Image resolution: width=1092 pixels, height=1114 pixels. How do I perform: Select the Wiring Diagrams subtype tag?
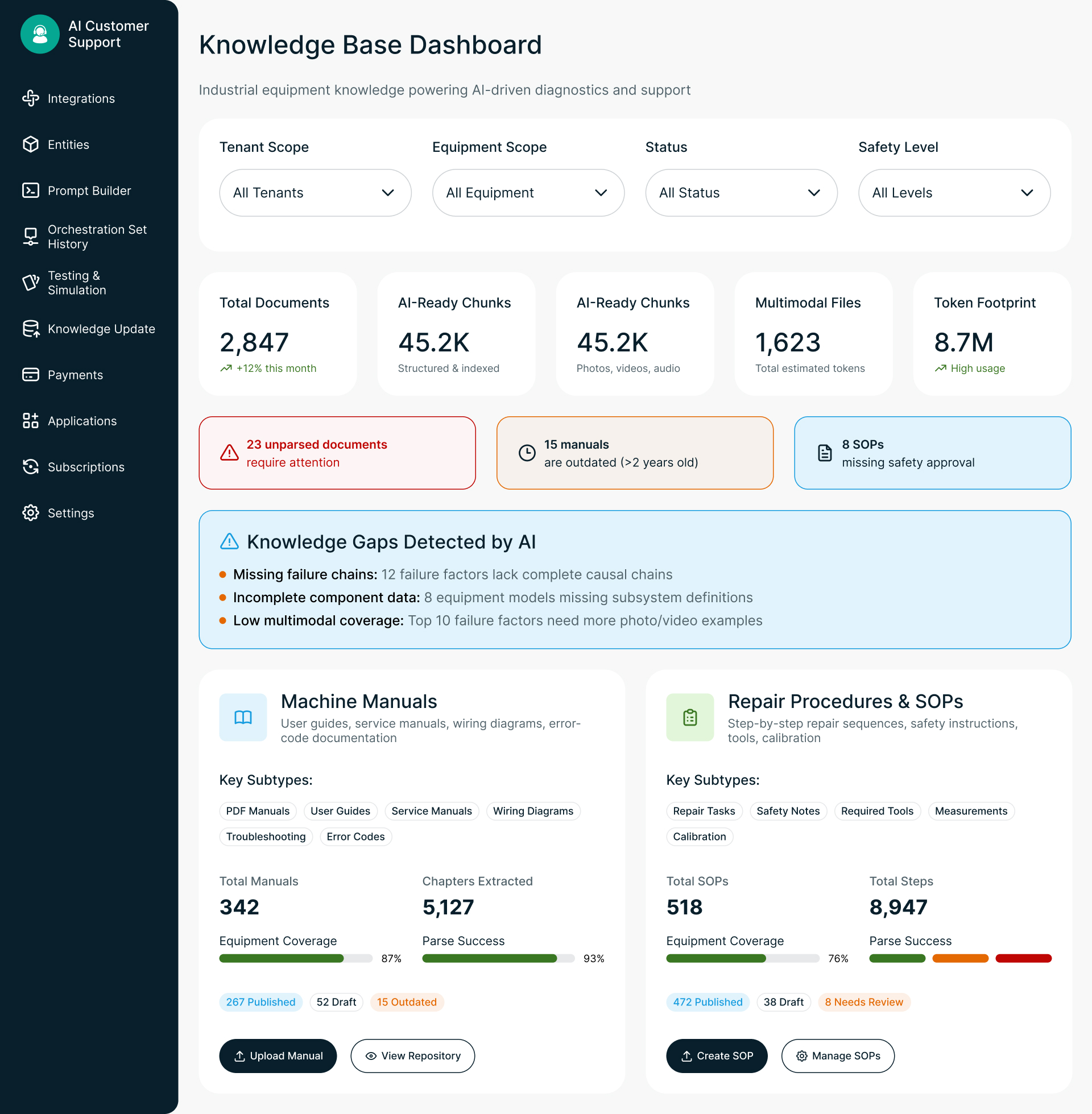pos(533,811)
